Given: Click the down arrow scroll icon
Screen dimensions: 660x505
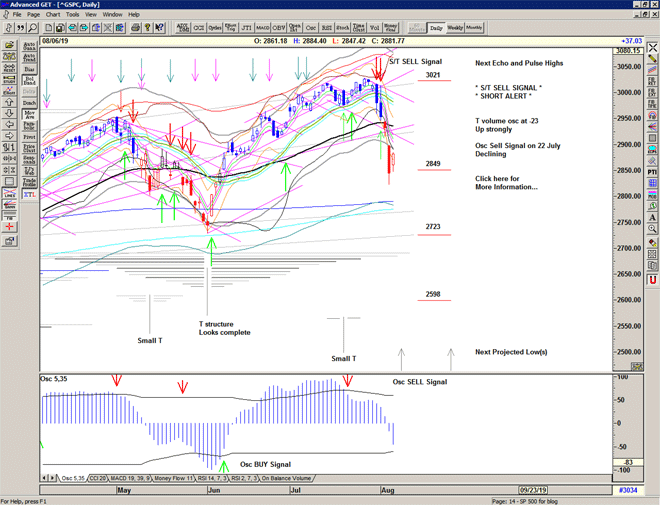Looking at the screenshot, I should [10, 113].
